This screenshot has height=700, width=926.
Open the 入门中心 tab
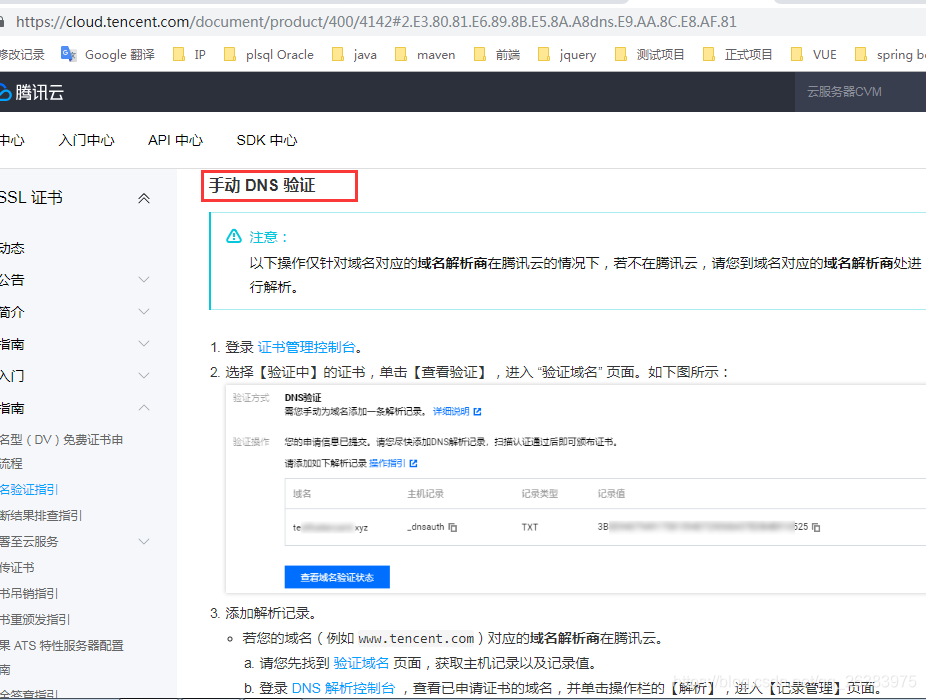(x=86, y=140)
